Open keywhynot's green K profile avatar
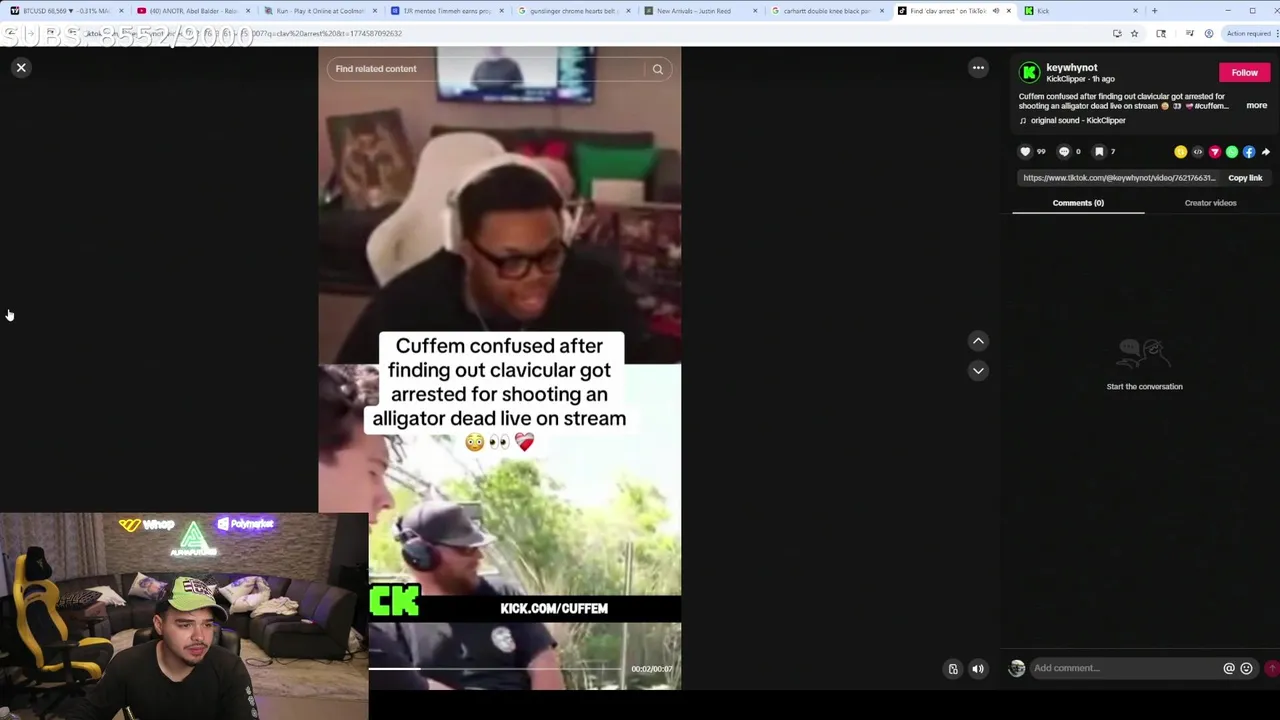Viewport: 1280px width, 720px height. point(1029,72)
